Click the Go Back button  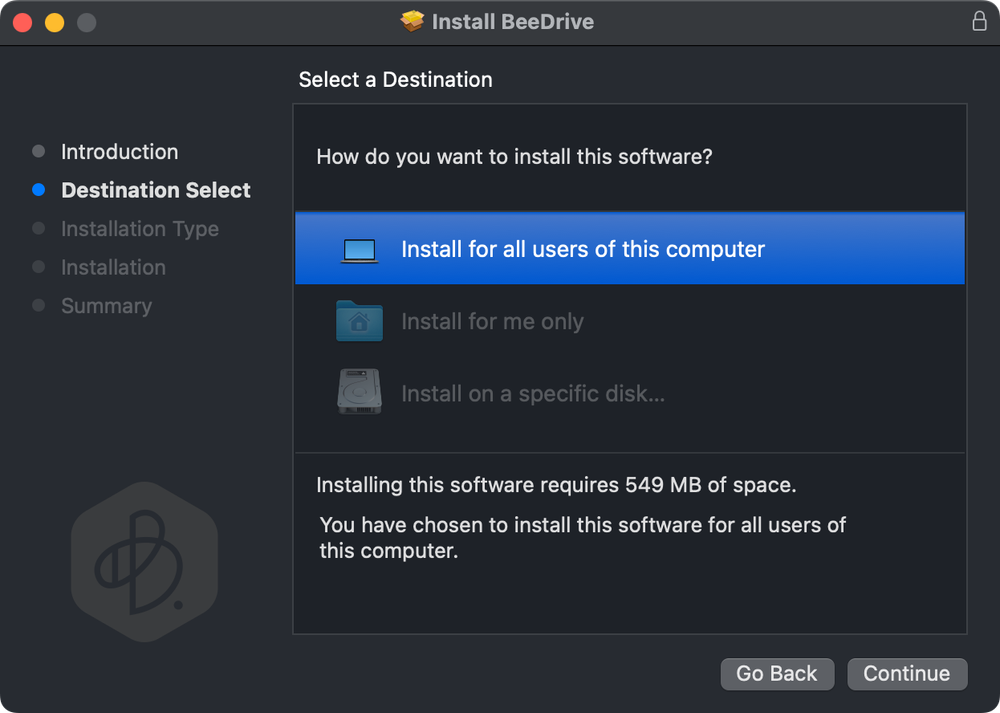click(777, 673)
